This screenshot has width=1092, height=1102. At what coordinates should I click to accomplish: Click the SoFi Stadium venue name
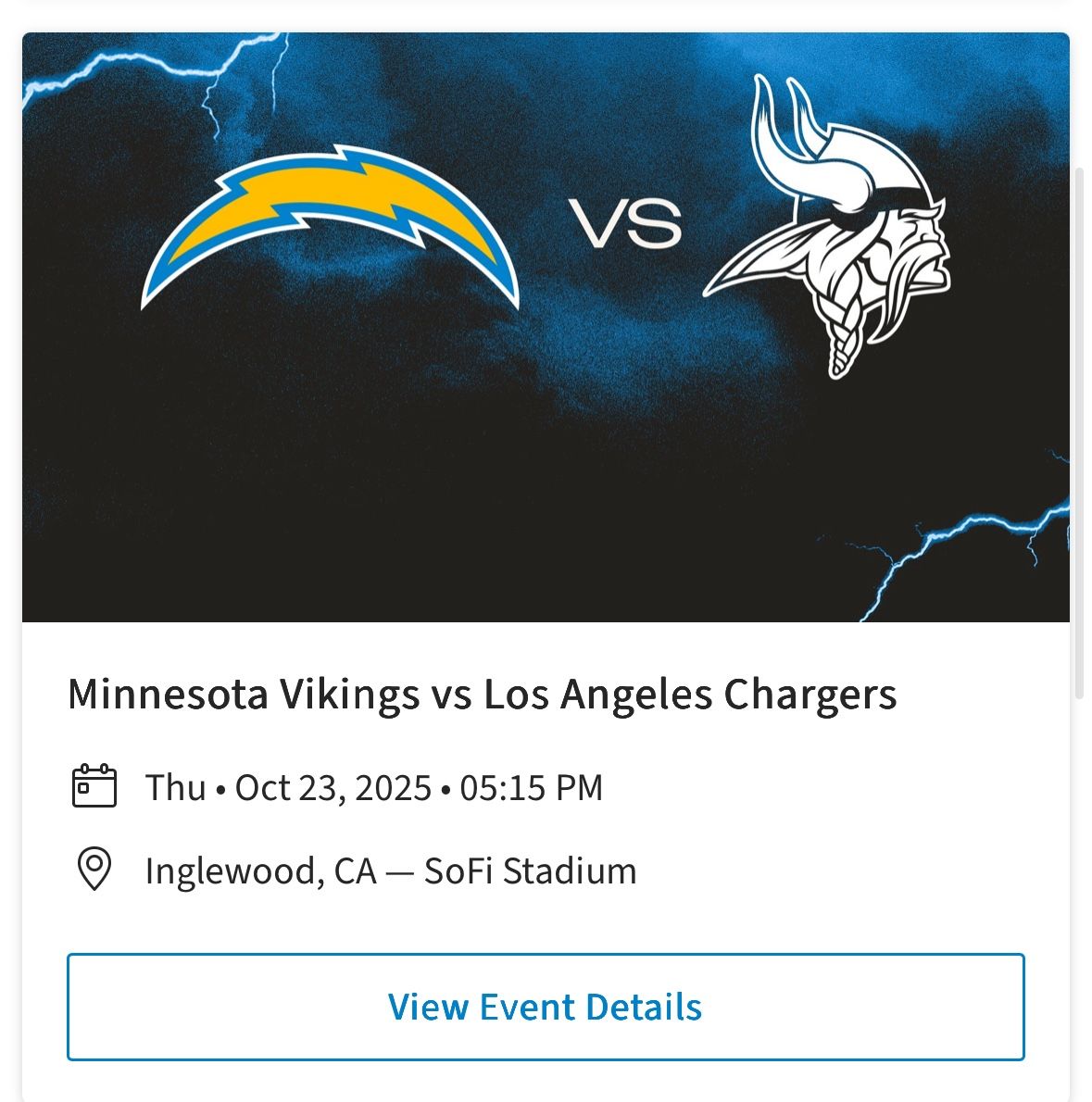(x=531, y=871)
